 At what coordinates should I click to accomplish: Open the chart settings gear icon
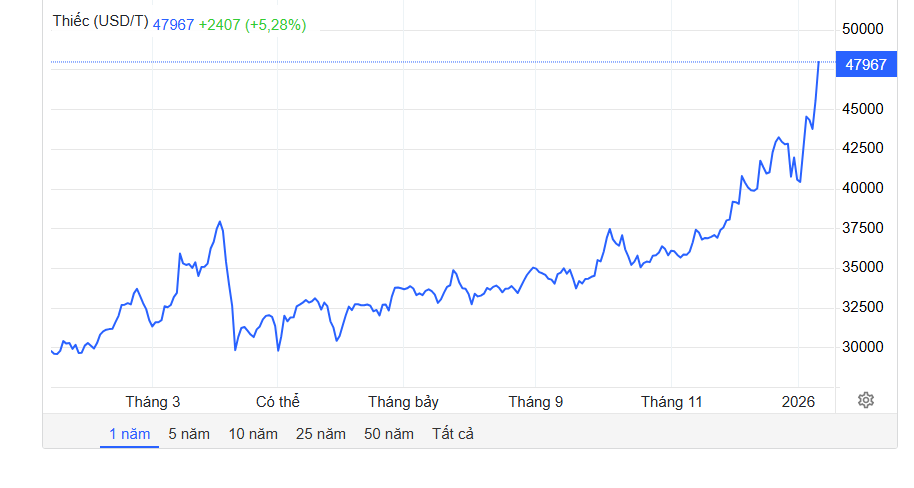(x=866, y=400)
